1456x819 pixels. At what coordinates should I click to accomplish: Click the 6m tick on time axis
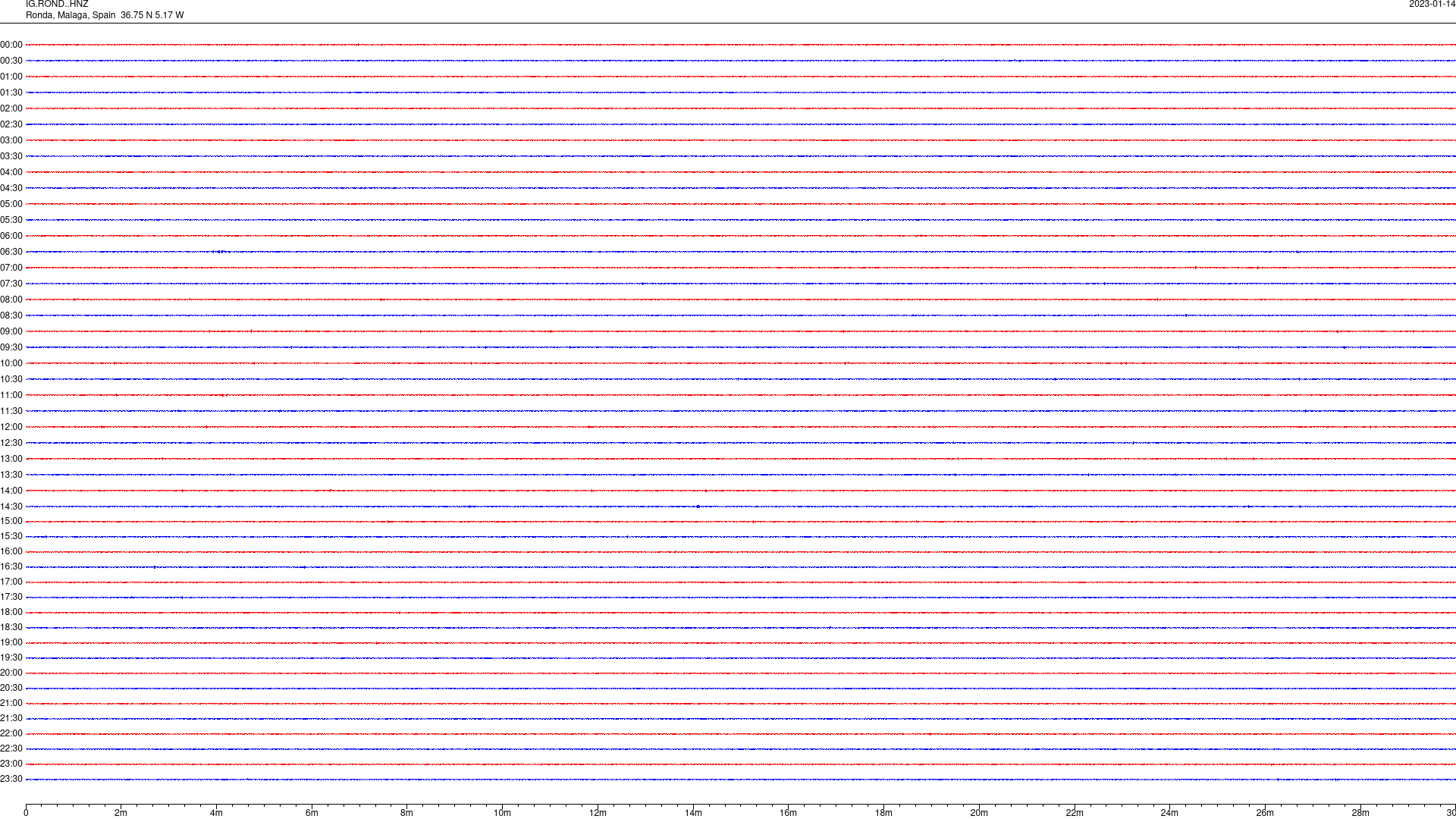[312, 813]
